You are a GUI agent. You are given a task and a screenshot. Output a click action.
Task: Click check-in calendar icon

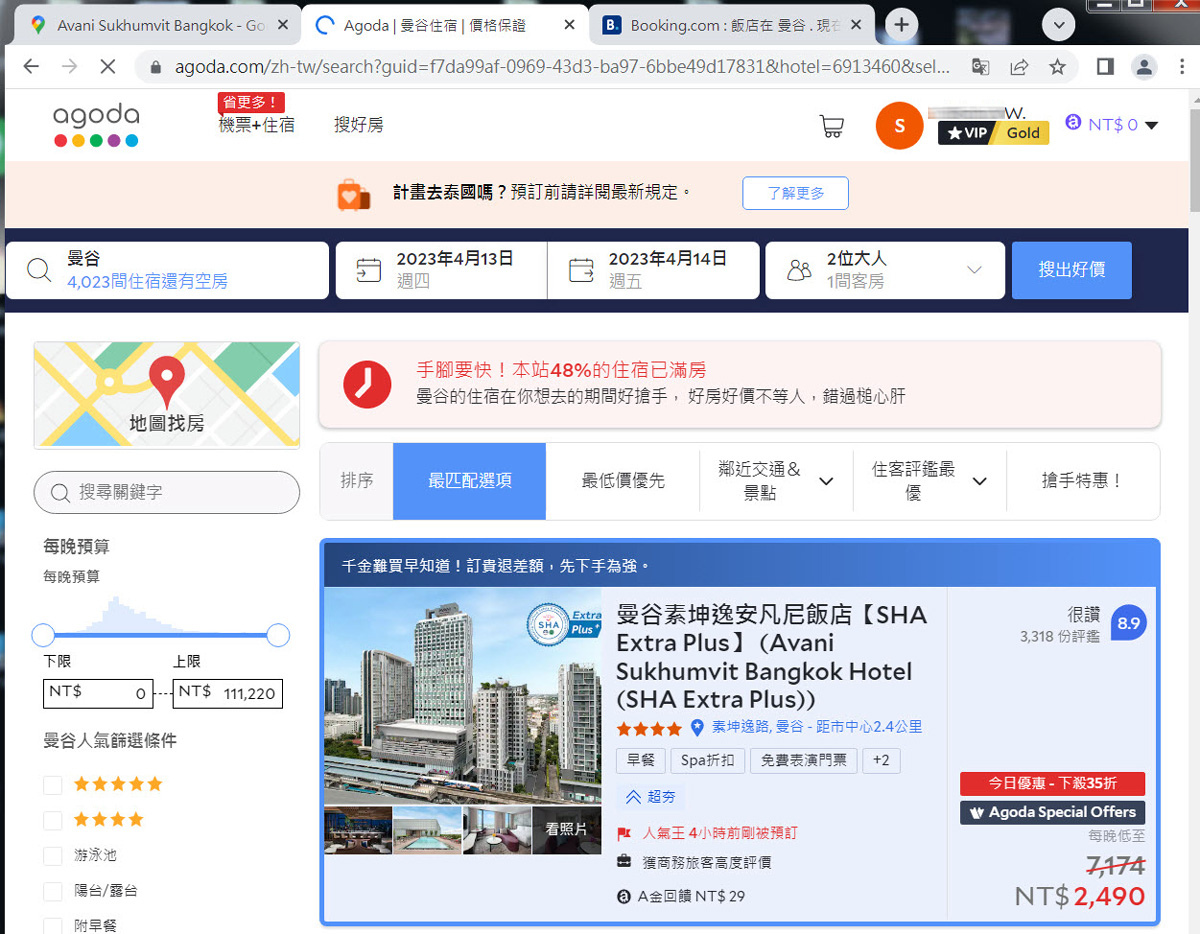click(368, 270)
